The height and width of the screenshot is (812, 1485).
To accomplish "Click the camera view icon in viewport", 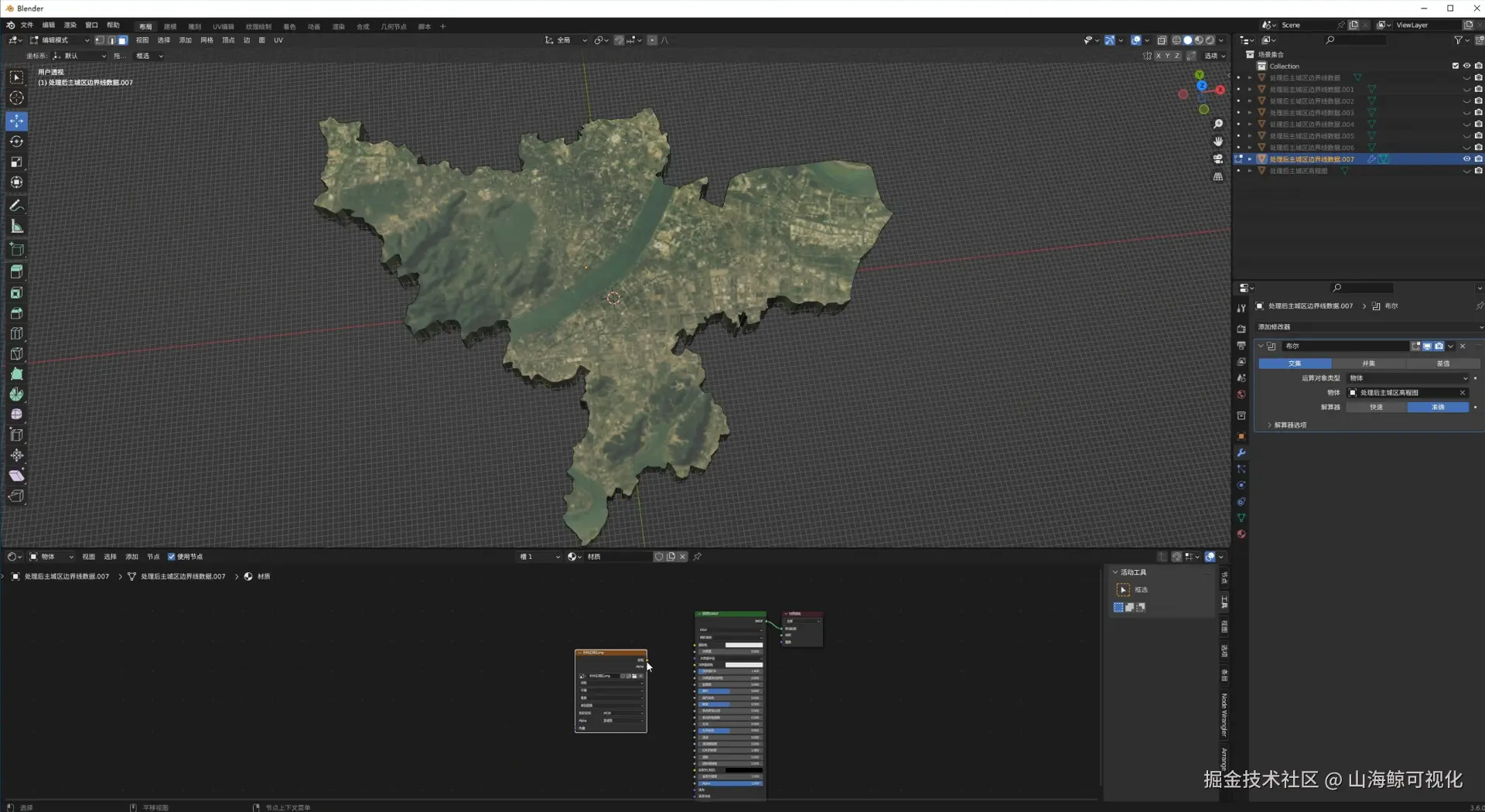I will (x=1218, y=159).
